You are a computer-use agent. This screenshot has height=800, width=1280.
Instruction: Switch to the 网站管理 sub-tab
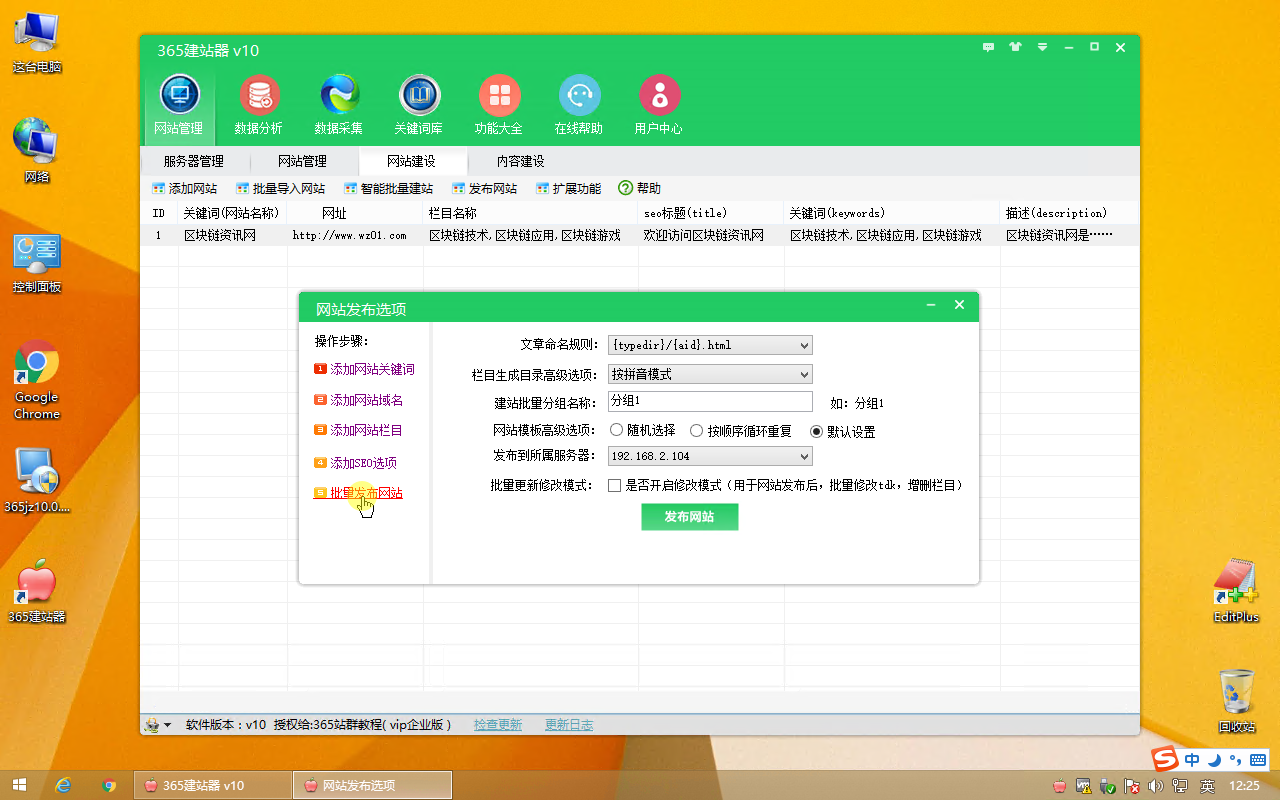pos(302,161)
